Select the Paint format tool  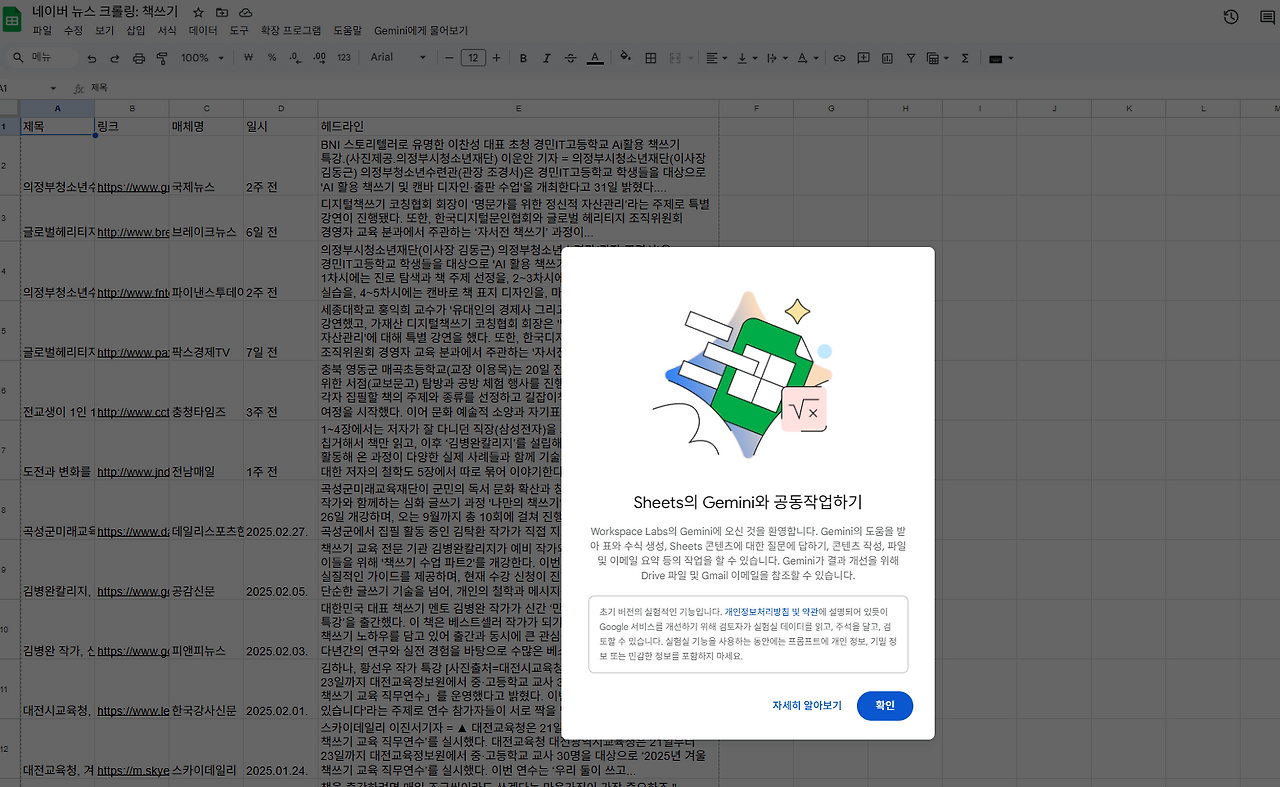tap(162, 58)
